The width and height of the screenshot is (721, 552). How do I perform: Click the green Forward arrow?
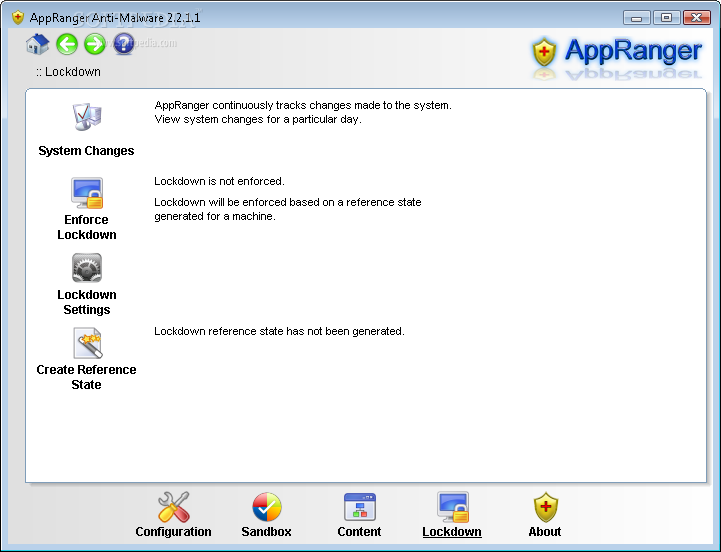point(95,45)
